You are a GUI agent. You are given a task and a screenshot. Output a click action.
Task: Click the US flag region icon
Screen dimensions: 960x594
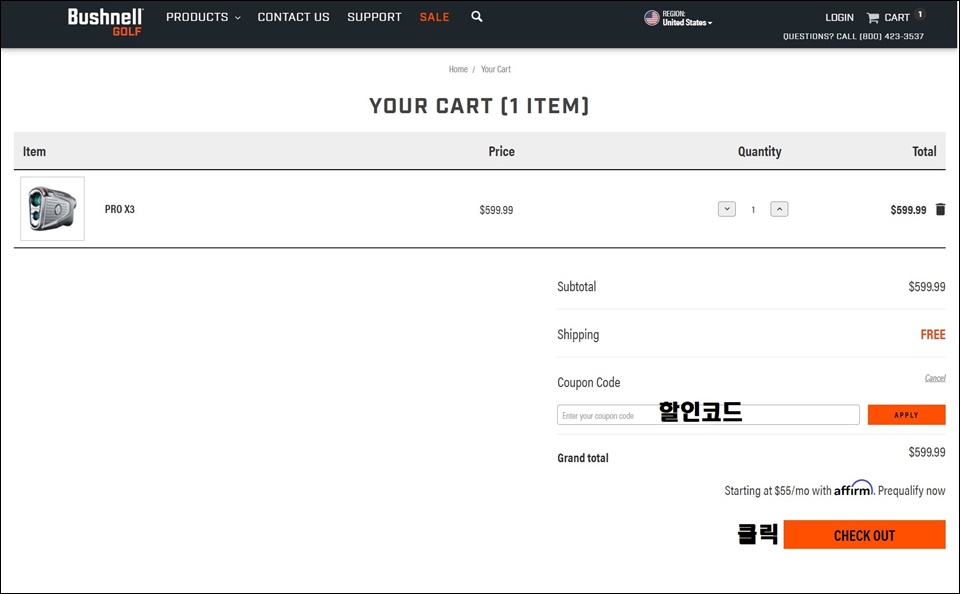pyautogui.click(x=651, y=18)
